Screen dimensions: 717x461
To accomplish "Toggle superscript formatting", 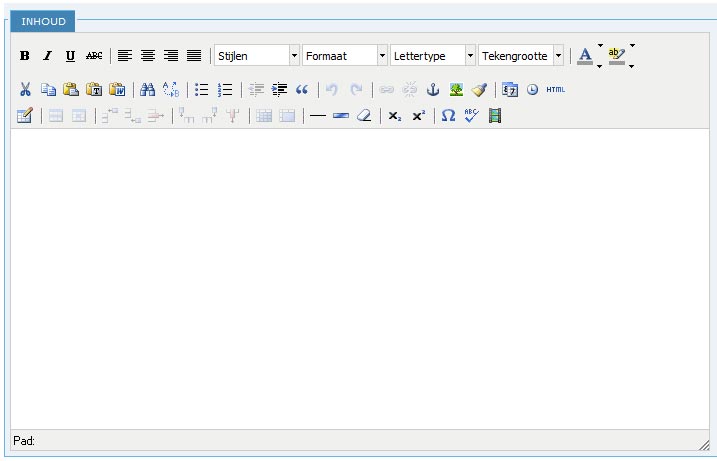I will pyautogui.click(x=418, y=116).
